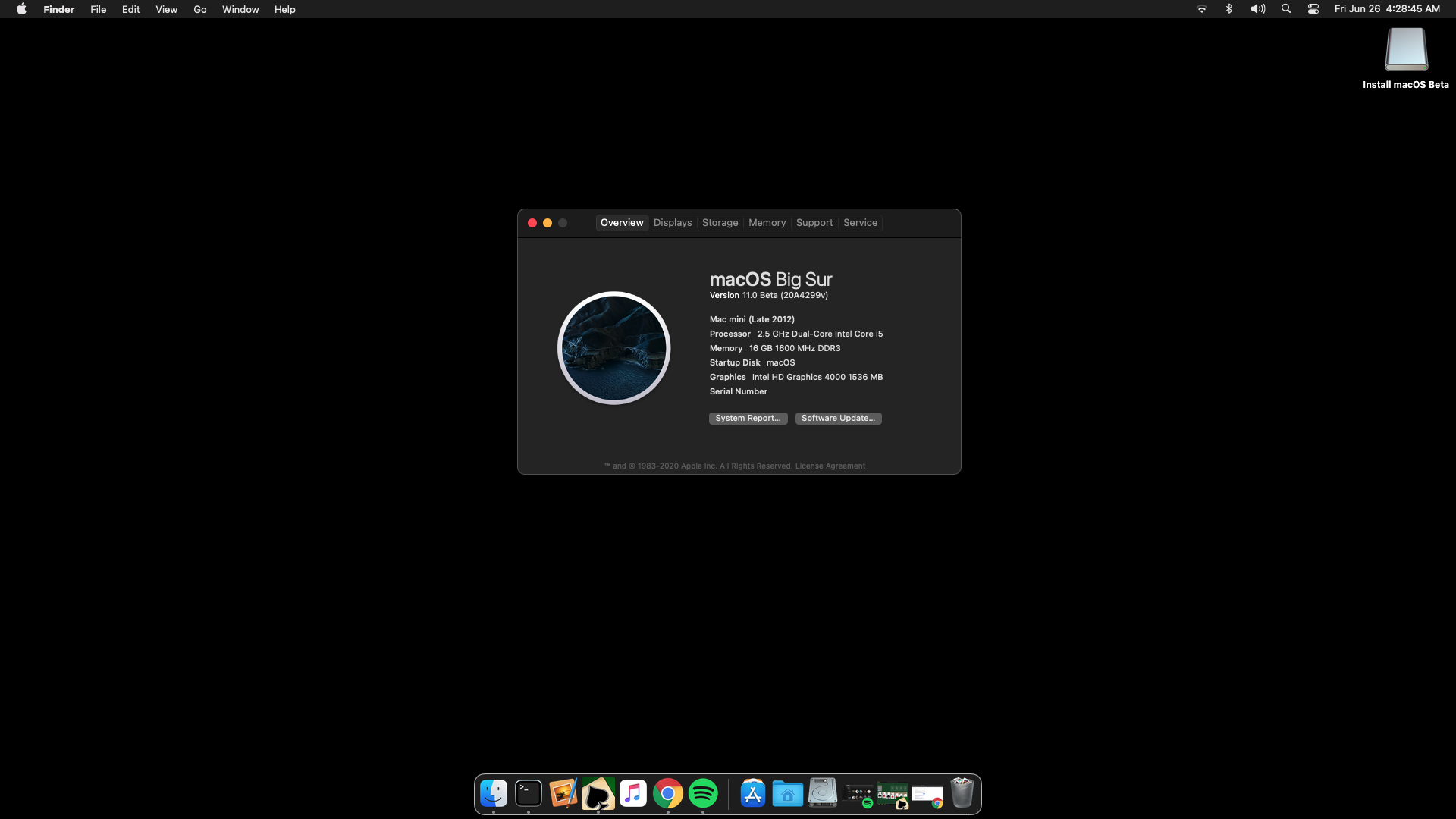
Task: Launch the Solitaire spade app in Dock
Action: click(598, 794)
